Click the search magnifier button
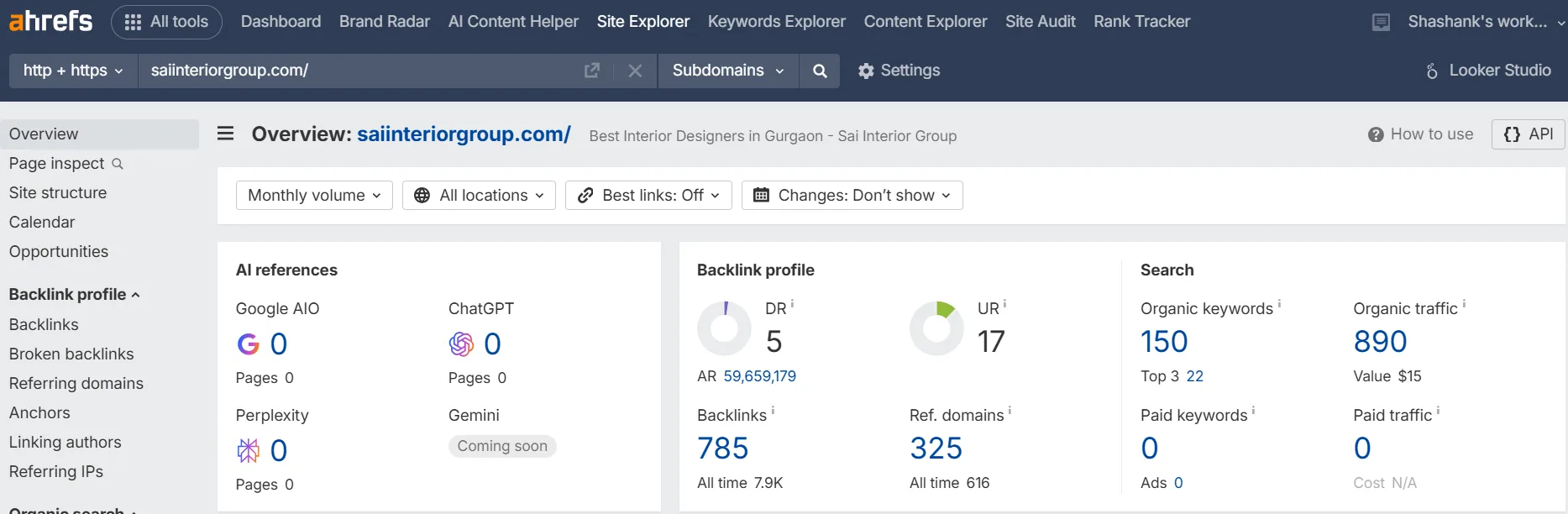This screenshot has width=1568, height=514. click(821, 71)
